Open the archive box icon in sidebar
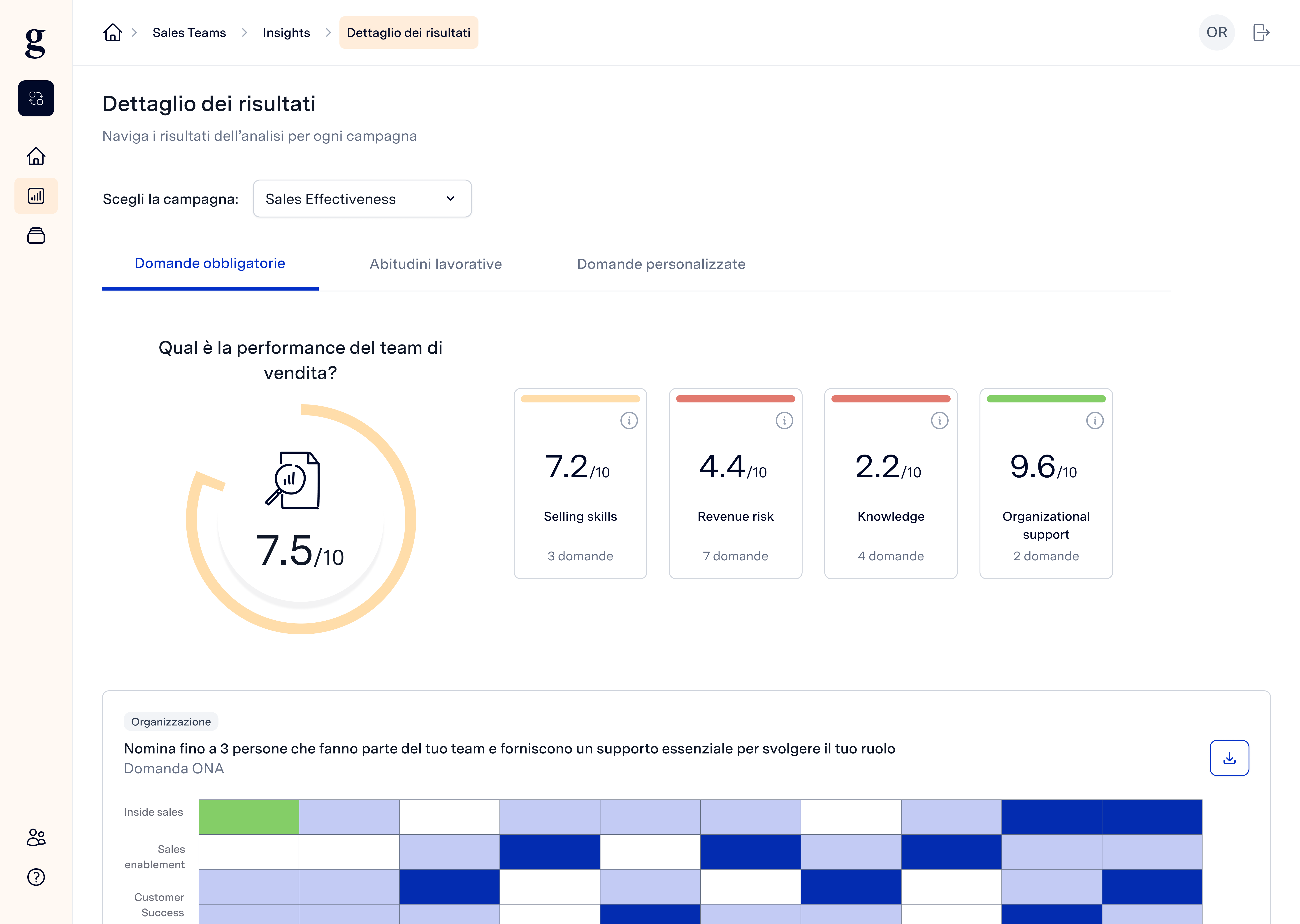This screenshot has width=1300, height=924. (x=36, y=236)
